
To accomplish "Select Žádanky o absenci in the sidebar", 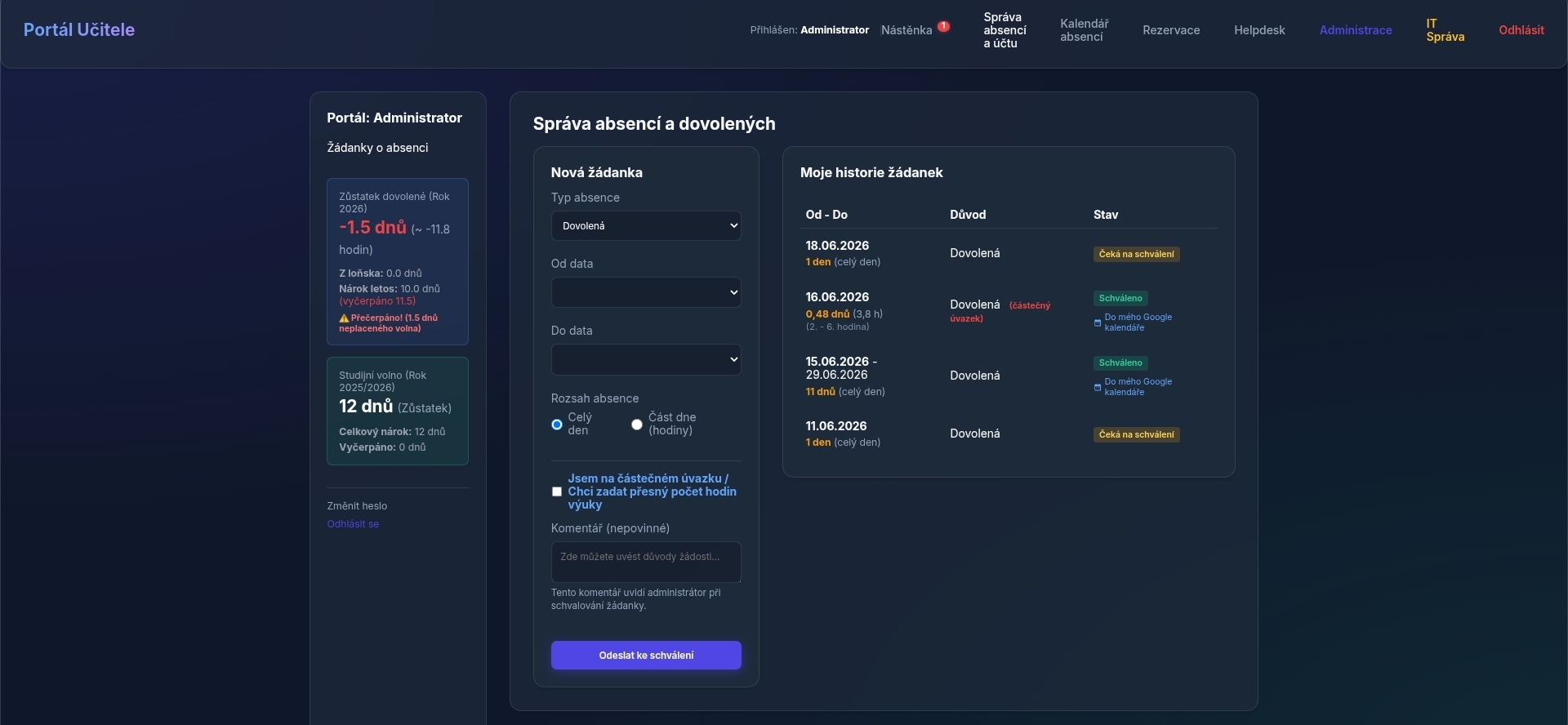I will coord(377,148).
